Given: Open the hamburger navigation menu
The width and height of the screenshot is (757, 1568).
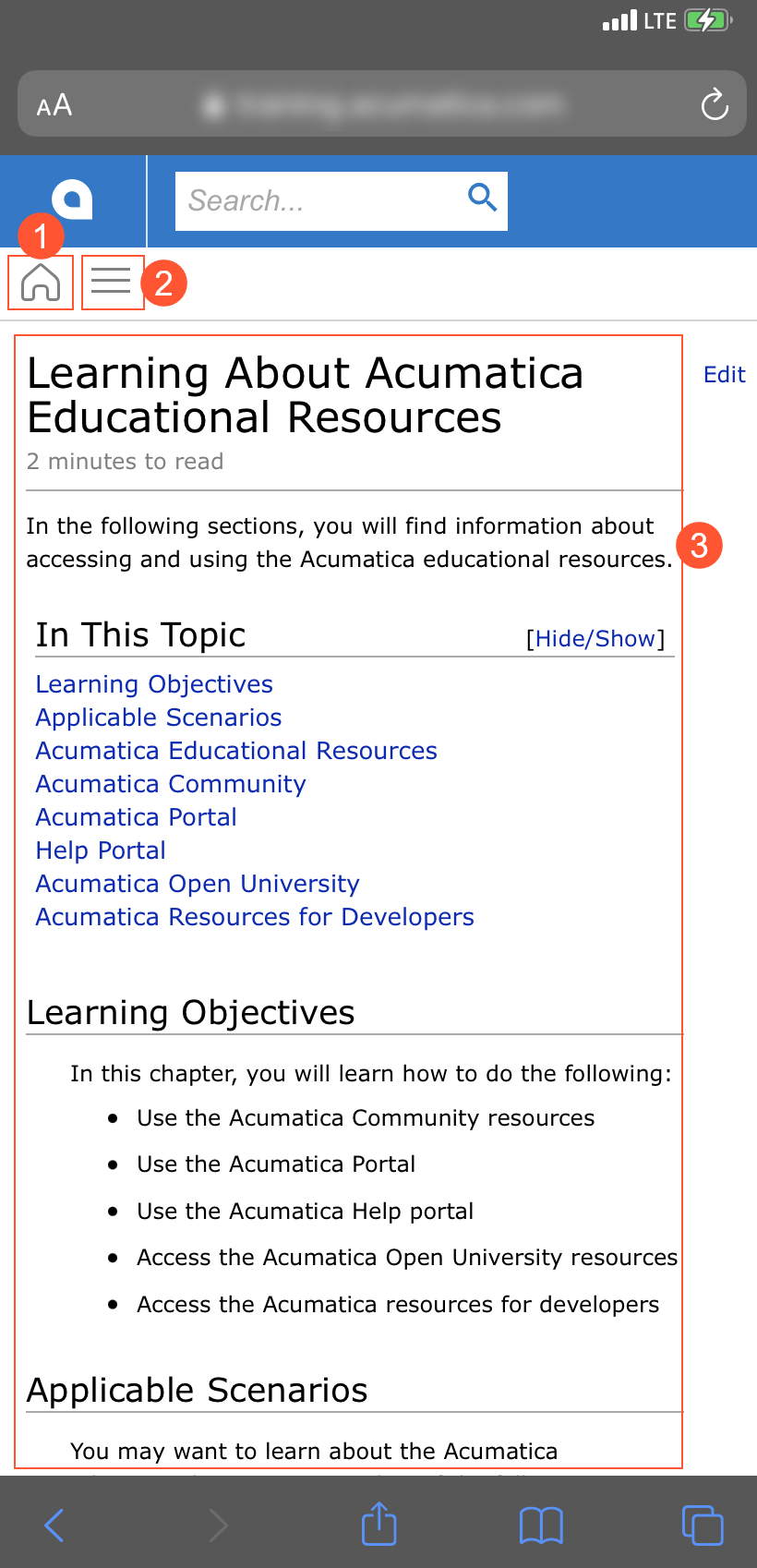Looking at the screenshot, I should point(112,282).
